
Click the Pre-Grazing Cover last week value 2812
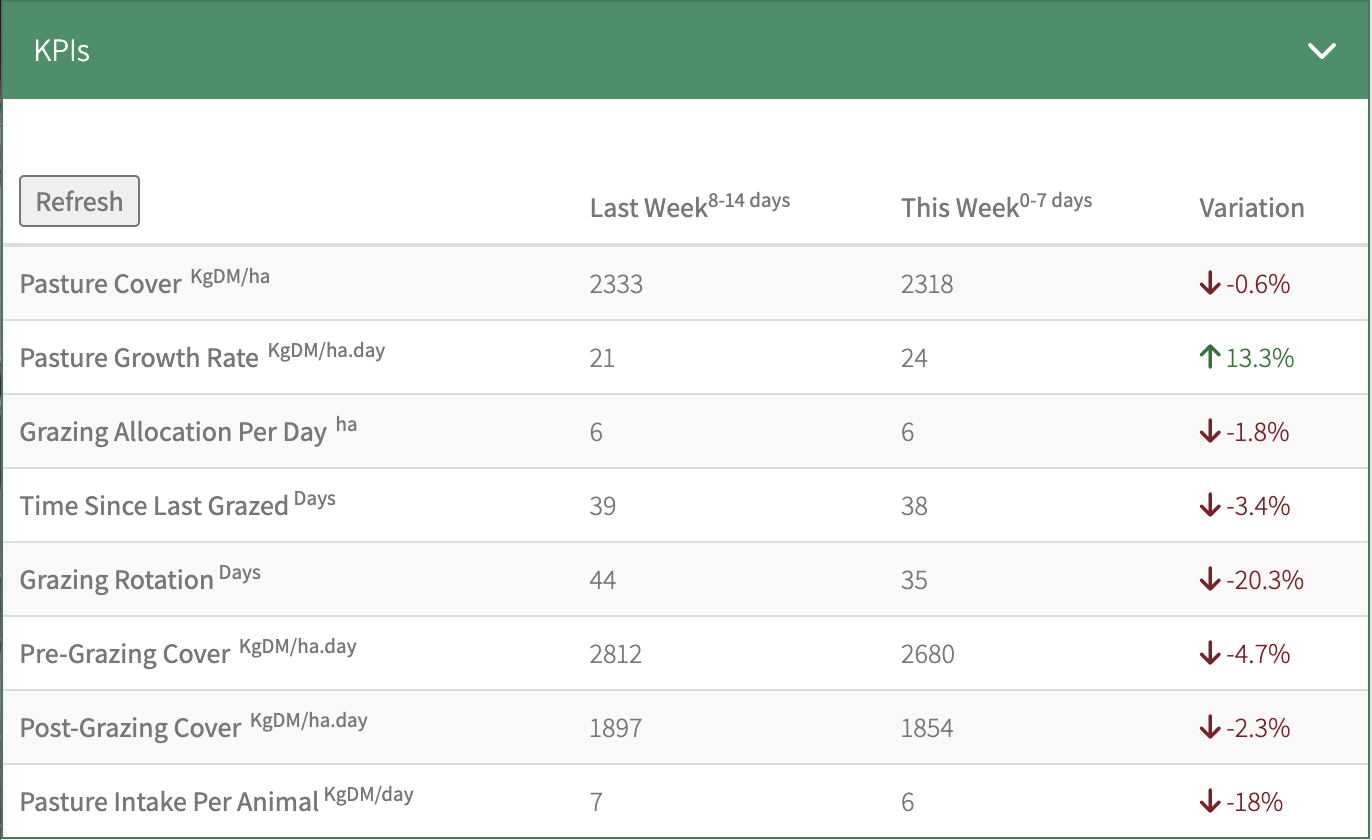pyautogui.click(x=615, y=654)
